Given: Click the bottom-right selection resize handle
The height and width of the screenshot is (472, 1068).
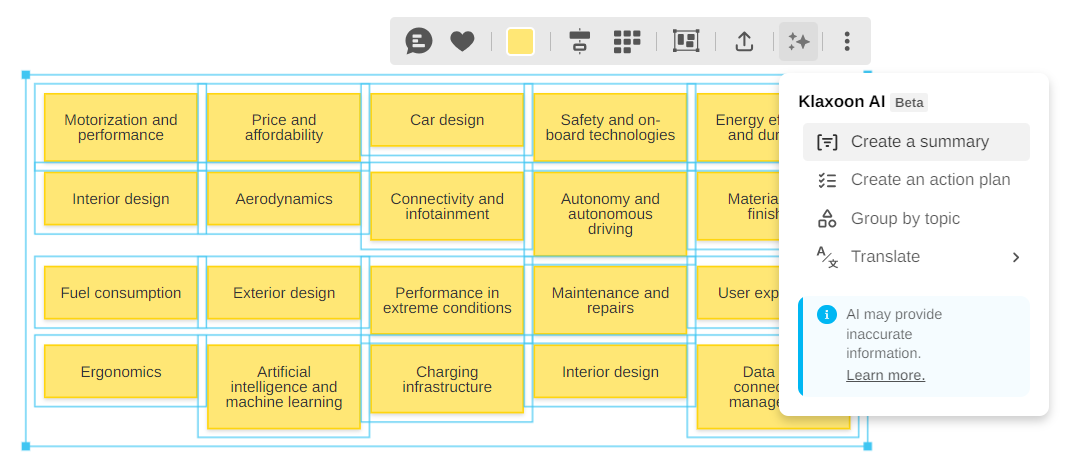Looking at the screenshot, I should point(867,446).
